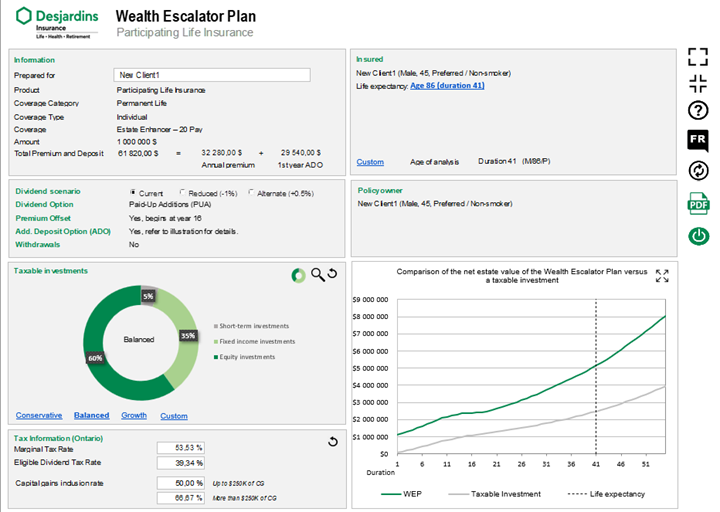Viewport: 720px width, 512px height.
Task: Click the 32 280,00 $ annual premium value
Action: [221, 152]
